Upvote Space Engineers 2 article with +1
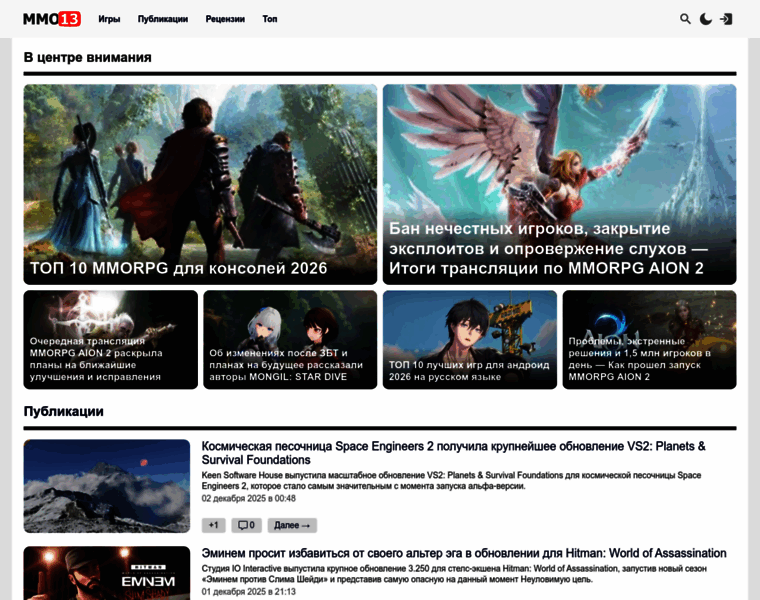Viewport: 760px width, 600px height. [x=214, y=525]
